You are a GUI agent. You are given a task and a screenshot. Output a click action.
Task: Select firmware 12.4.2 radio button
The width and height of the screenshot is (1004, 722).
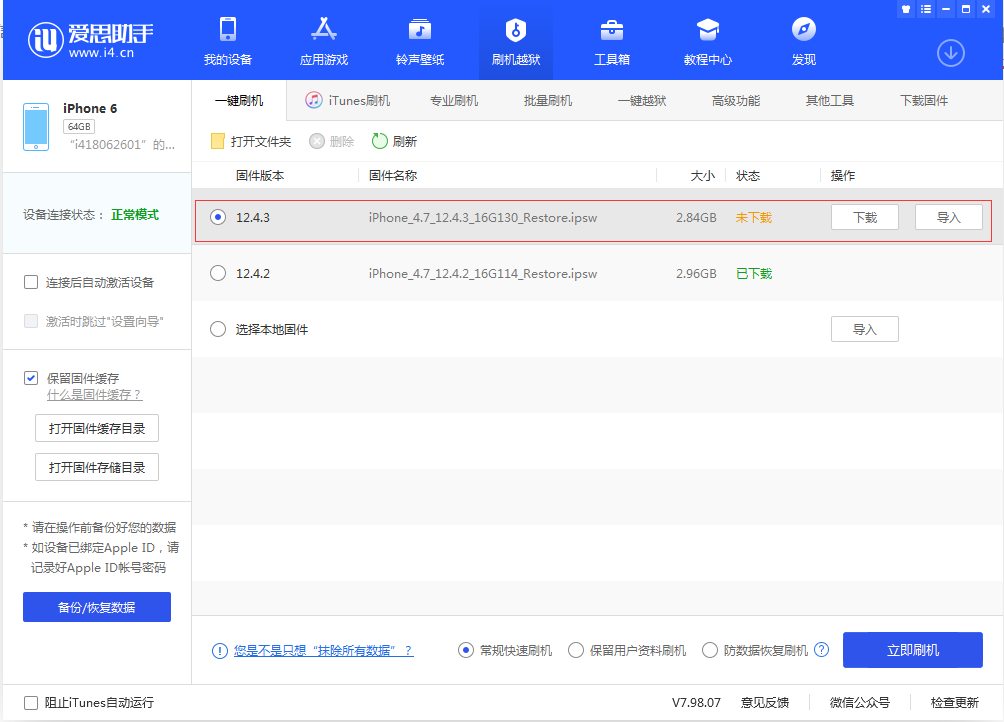pos(218,273)
